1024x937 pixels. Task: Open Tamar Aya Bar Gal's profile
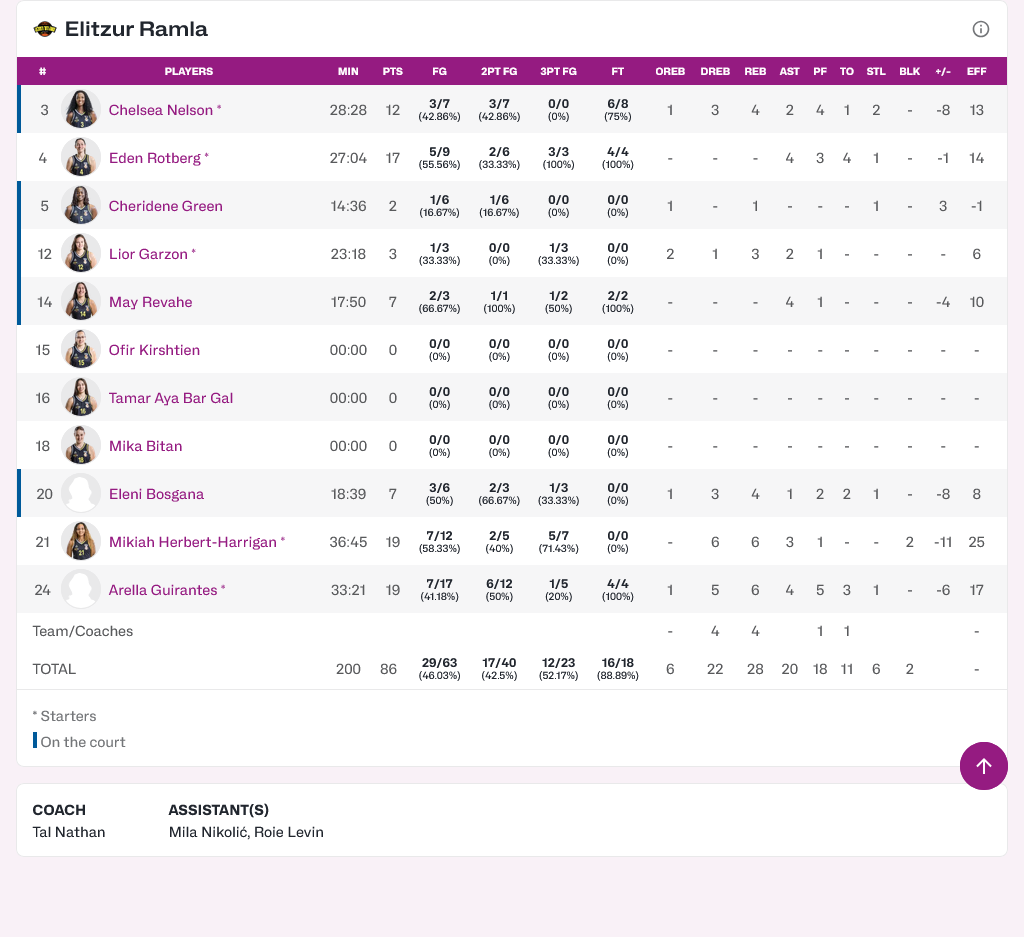click(170, 398)
